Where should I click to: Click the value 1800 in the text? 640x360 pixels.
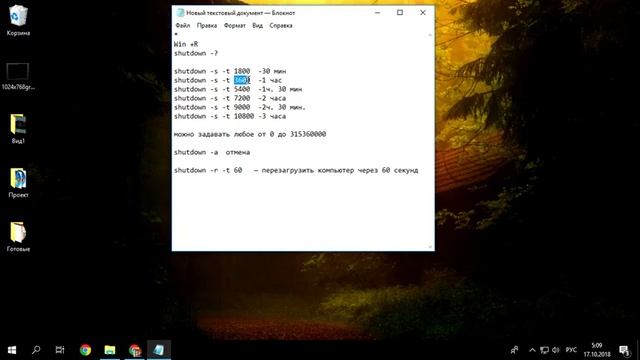[242, 71]
